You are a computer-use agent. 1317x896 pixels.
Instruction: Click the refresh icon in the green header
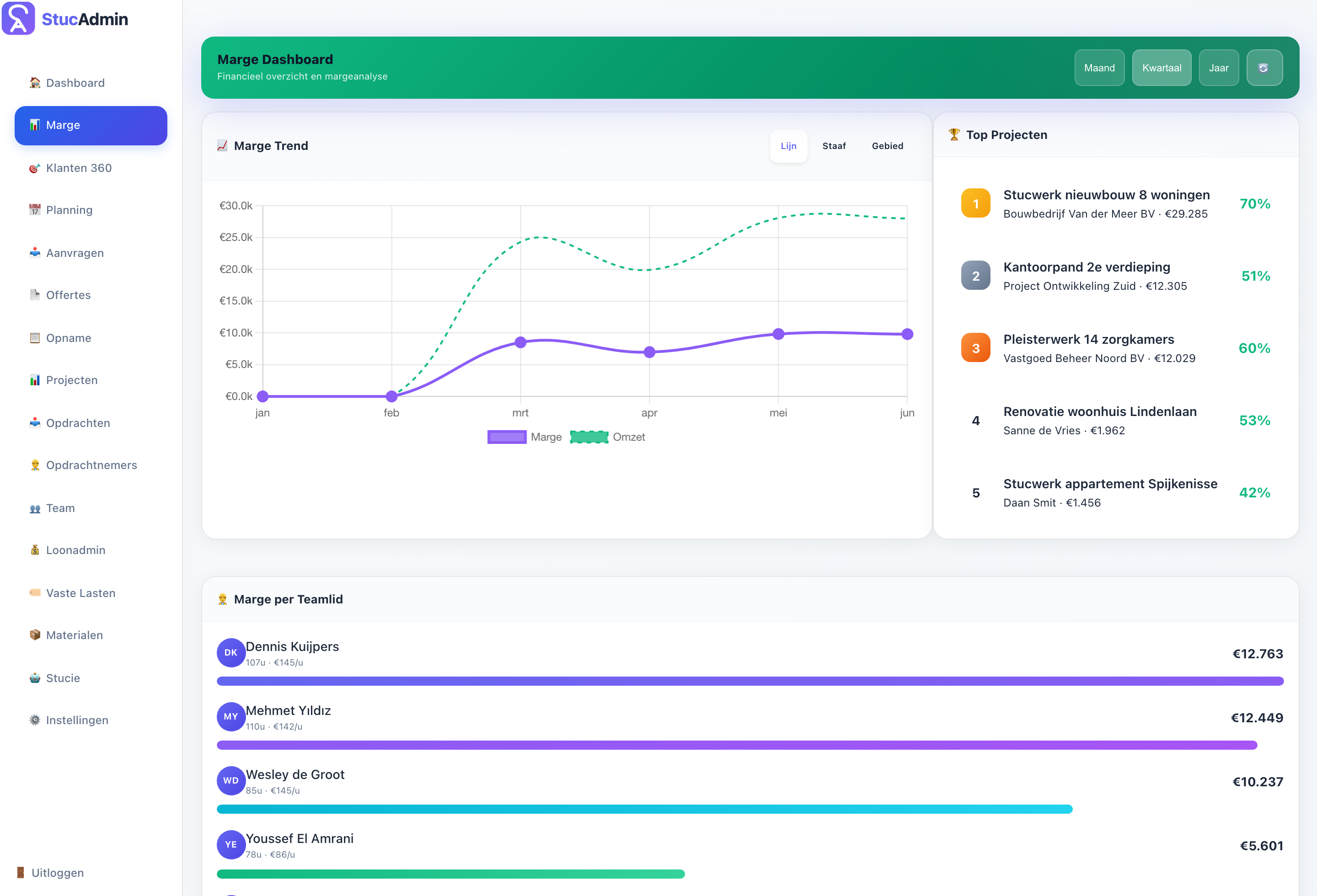click(1264, 68)
